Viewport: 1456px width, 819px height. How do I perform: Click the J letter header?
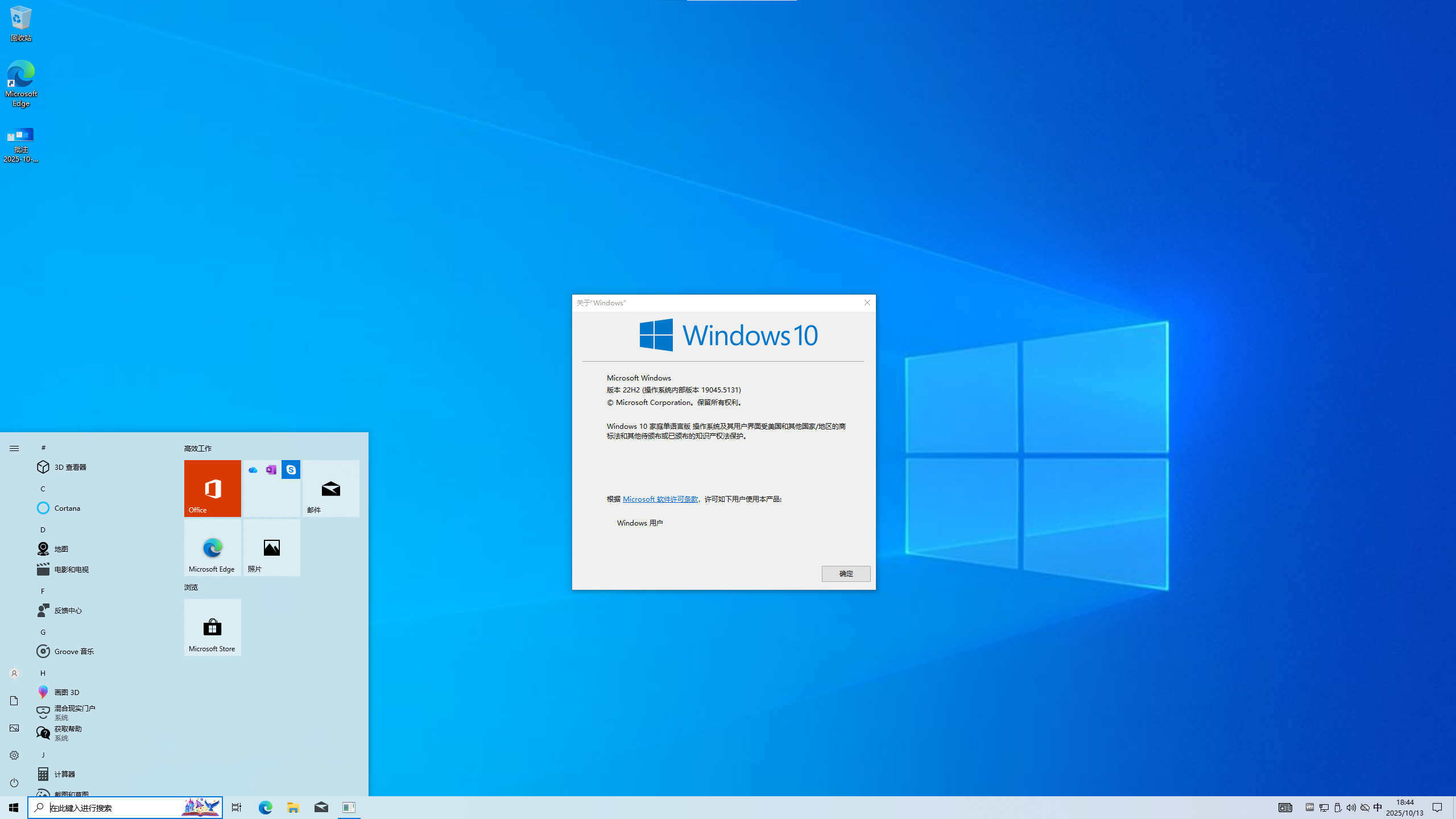[43, 755]
